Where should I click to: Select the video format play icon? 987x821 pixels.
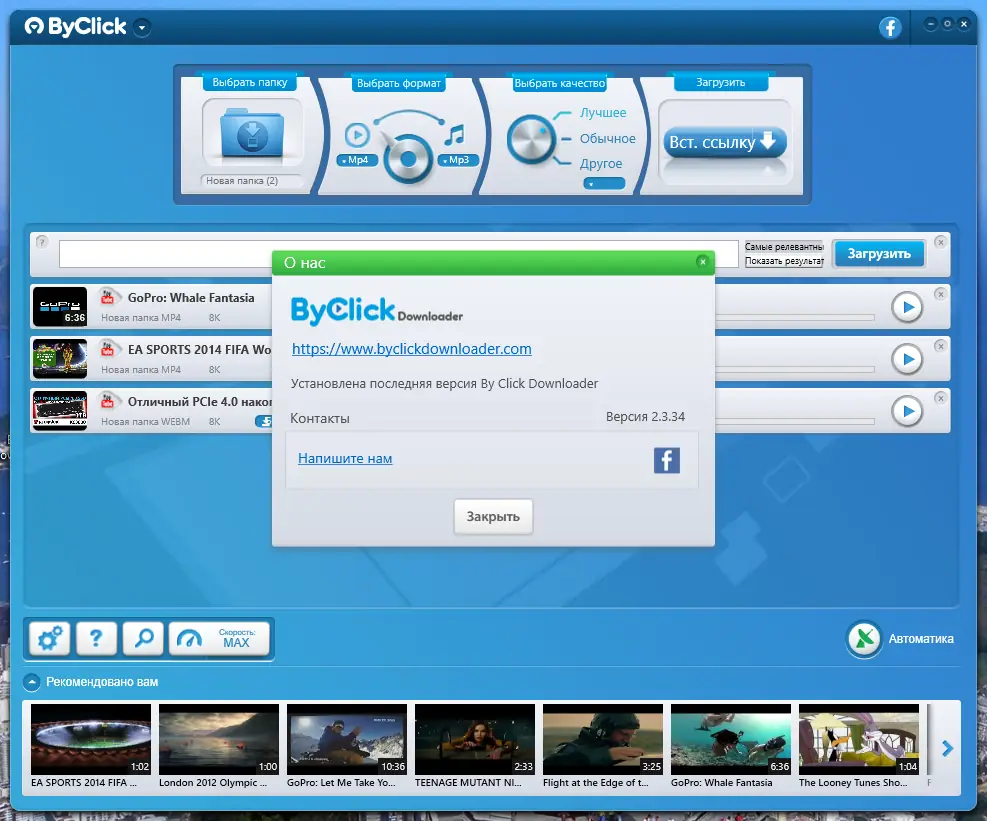[357, 135]
